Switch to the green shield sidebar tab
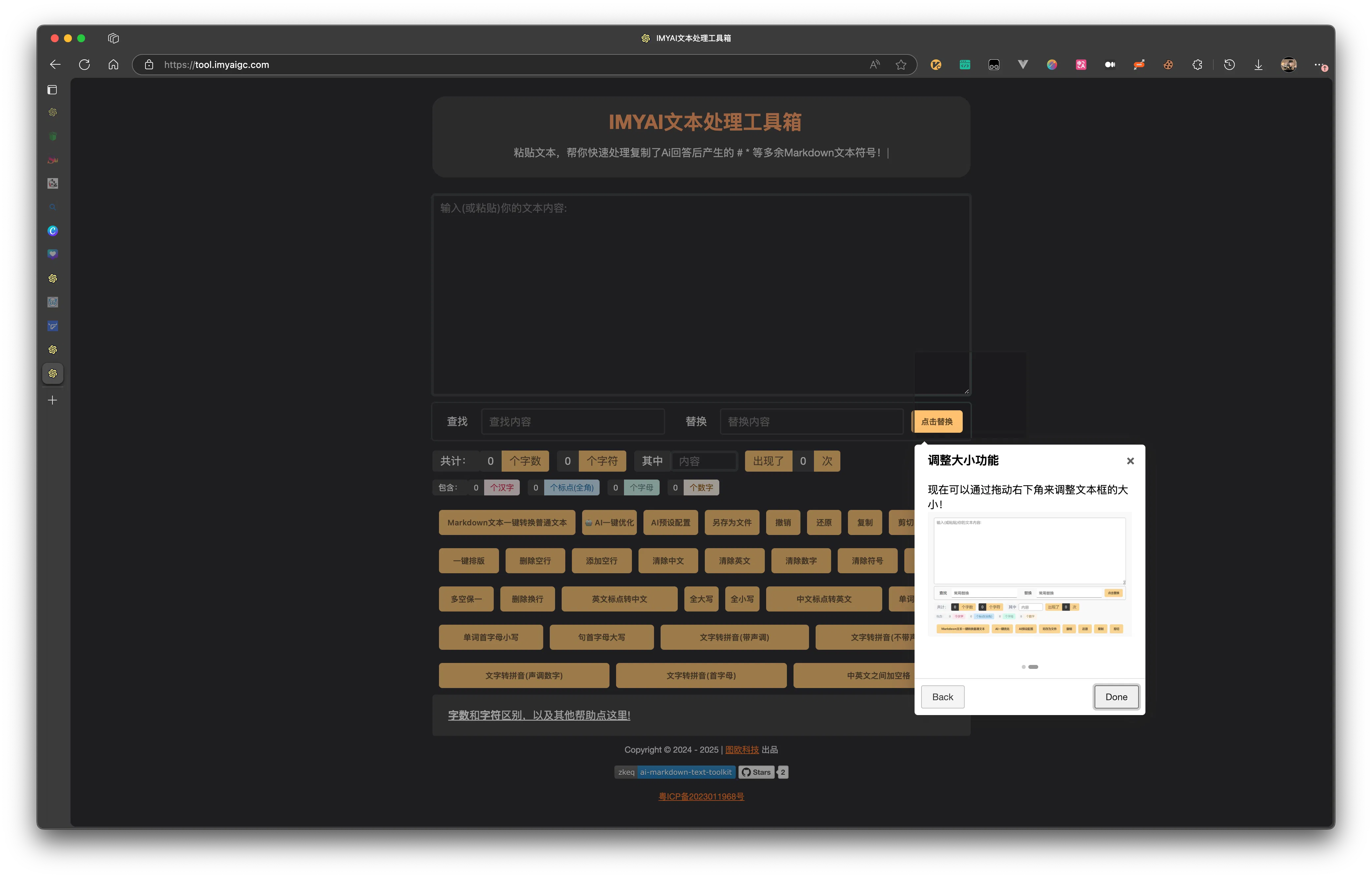Image resolution: width=1372 pixels, height=878 pixels. coord(52,136)
